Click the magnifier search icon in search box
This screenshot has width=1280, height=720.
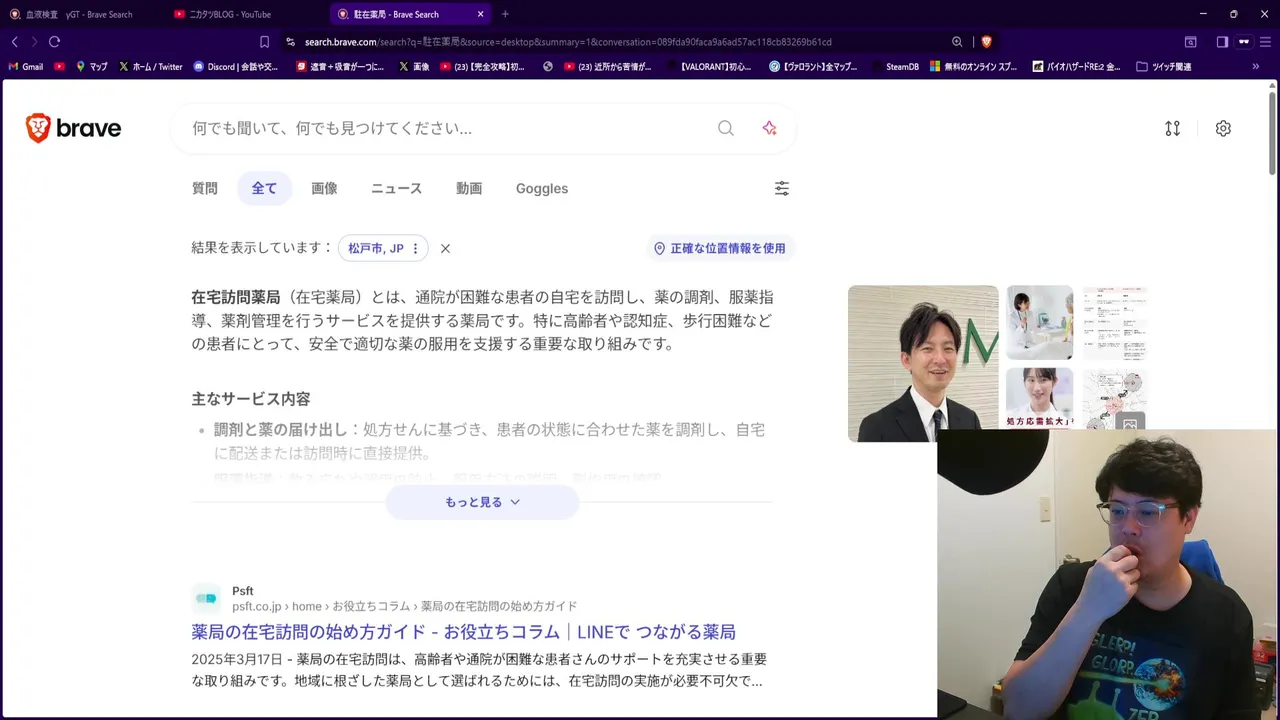tap(726, 128)
